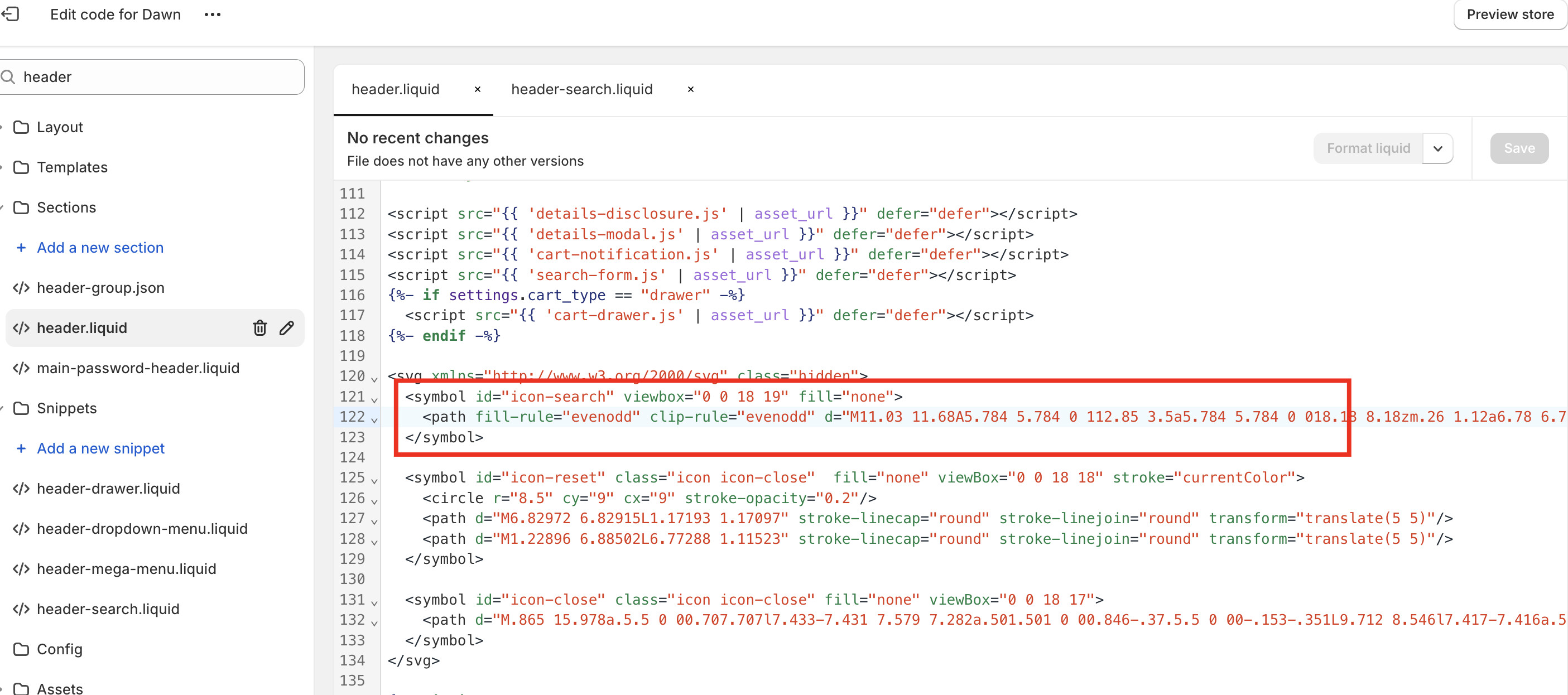
Task: Delete header.liquid using trash icon
Action: (x=260, y=328)
